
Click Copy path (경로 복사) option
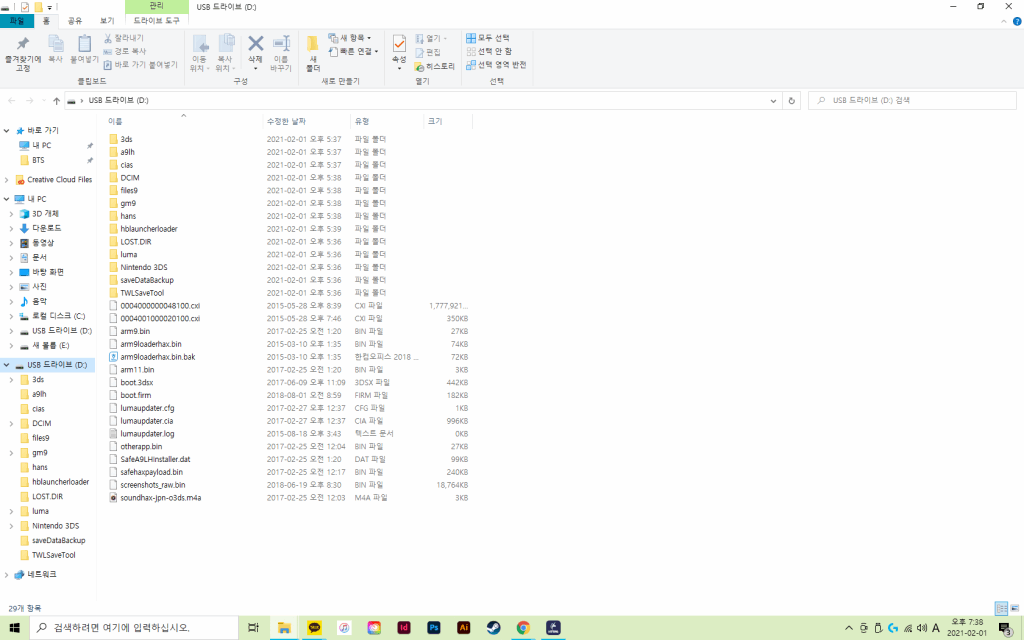124,52
